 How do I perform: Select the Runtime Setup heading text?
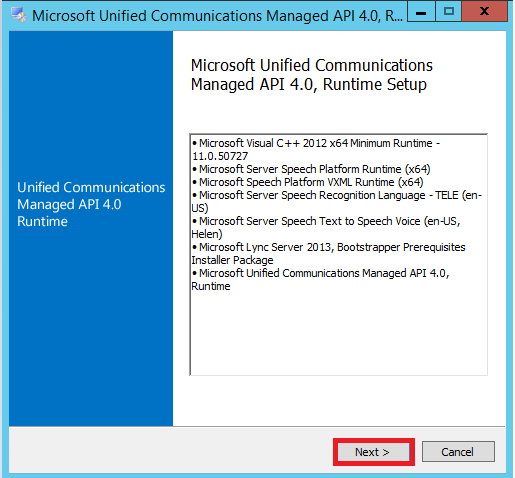(312, 75)
